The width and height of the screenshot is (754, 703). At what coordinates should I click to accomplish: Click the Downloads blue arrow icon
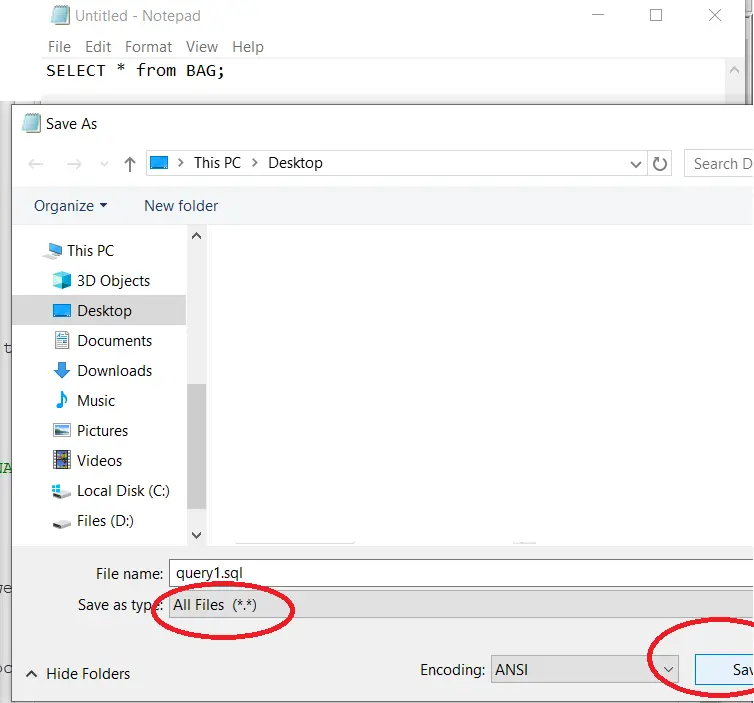[x=62, y=370]
